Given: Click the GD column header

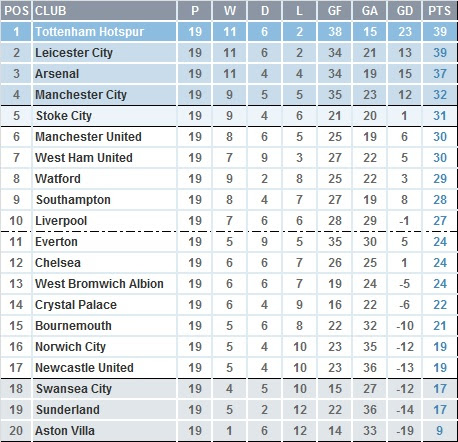Looking at the screenshot, I should [x=405, y=11].
